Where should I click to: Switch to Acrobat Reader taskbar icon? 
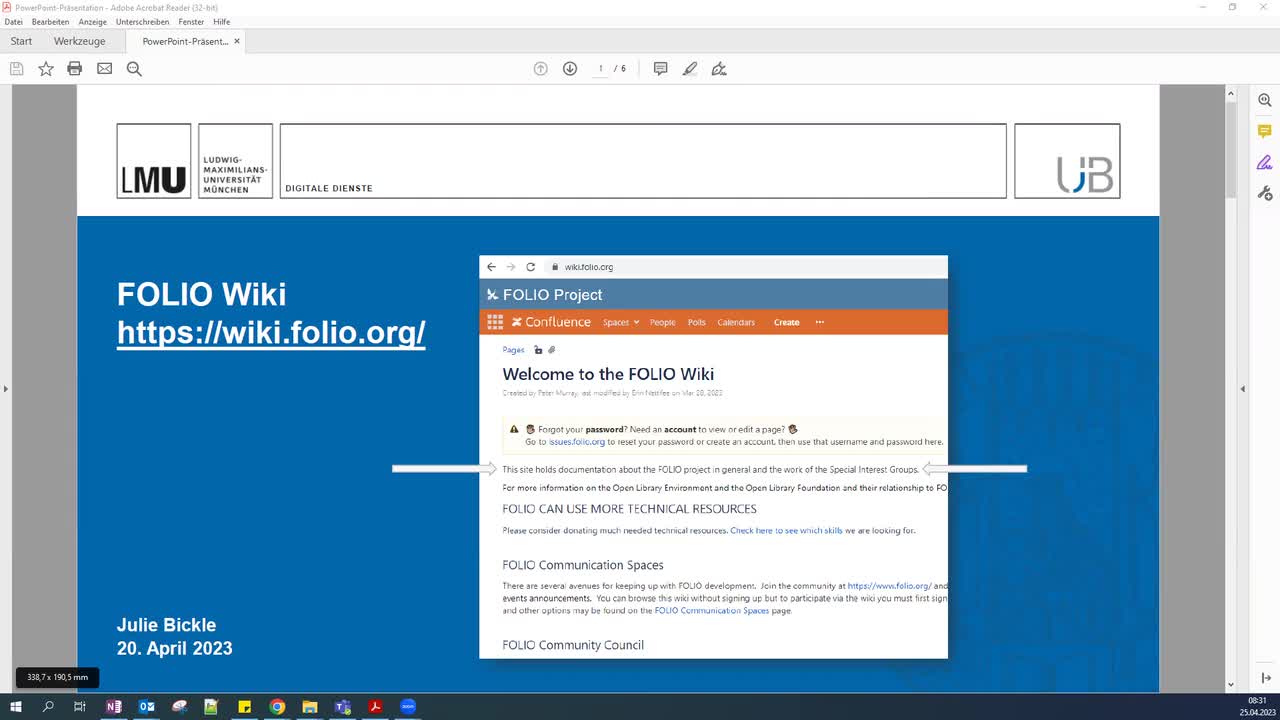(376, 706)
